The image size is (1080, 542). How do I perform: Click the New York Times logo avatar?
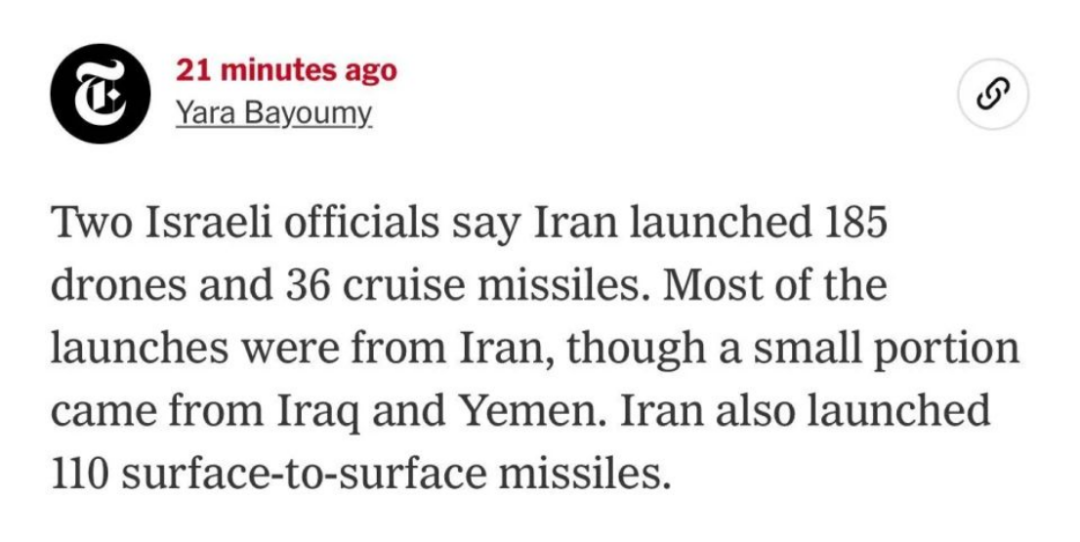(100, 93)
